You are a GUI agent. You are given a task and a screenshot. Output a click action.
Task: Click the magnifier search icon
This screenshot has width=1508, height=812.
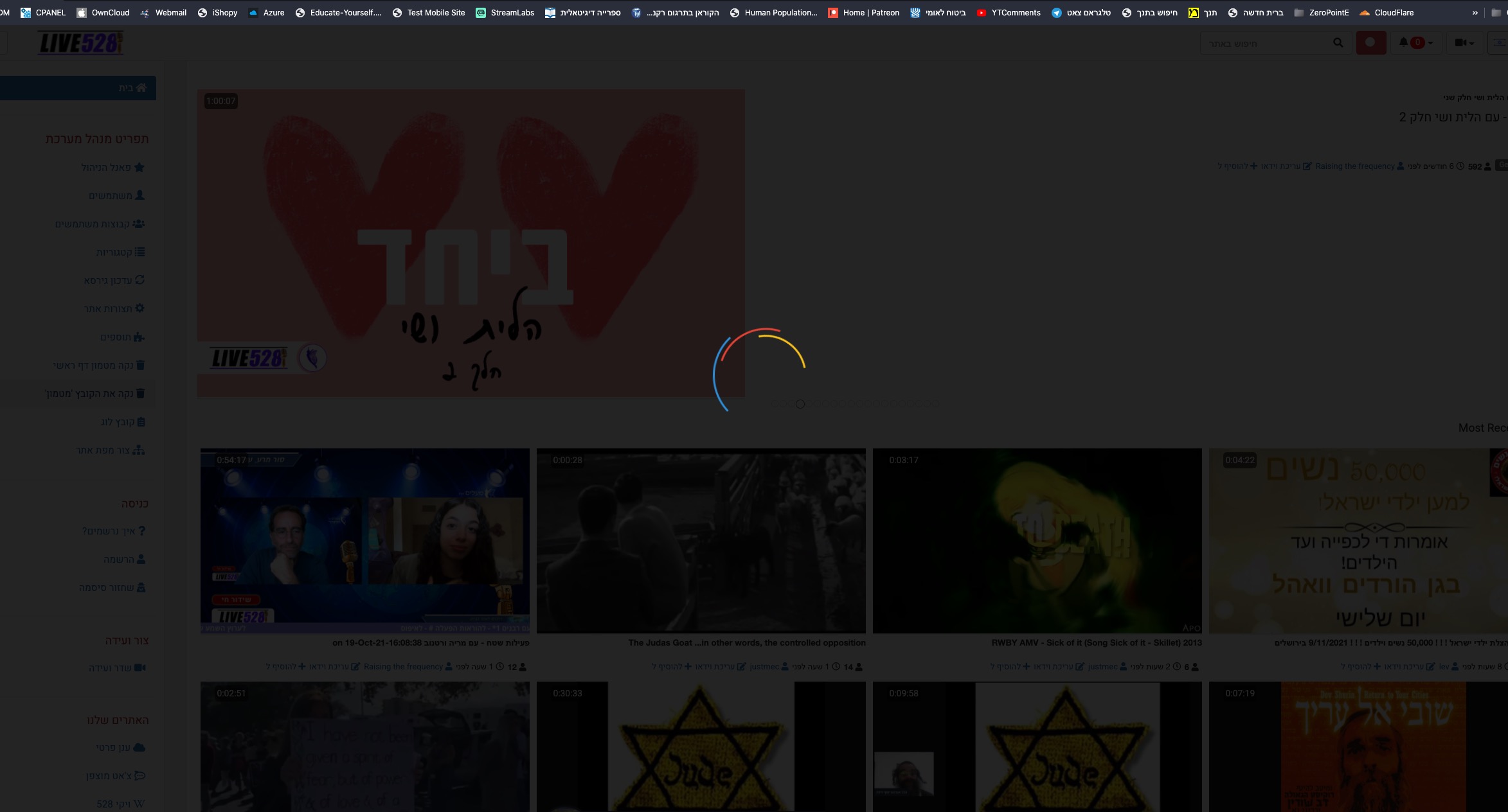click(x=1338, y=42)
